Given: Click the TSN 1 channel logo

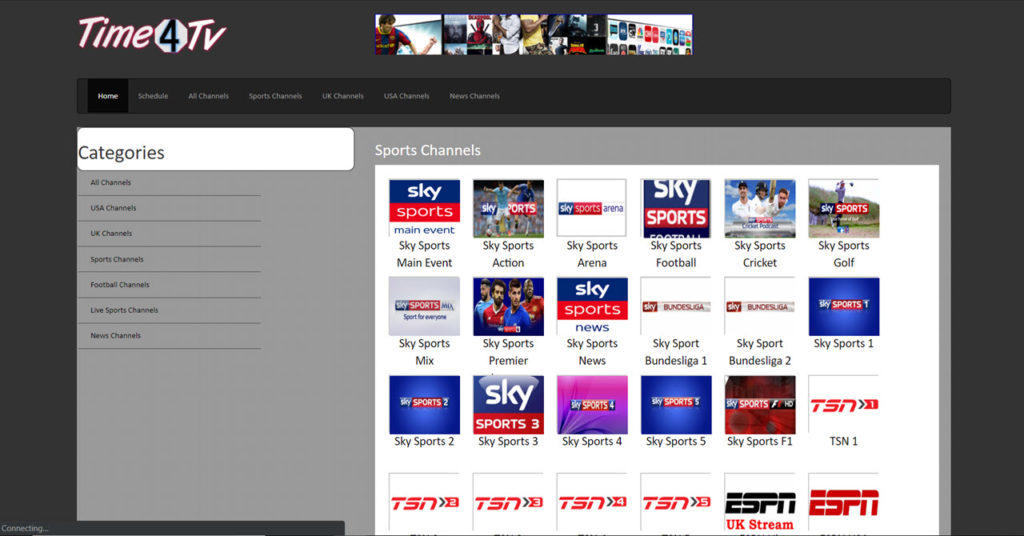Looking at the screenshot, I should pyautogui.click(x=844, y=404).
